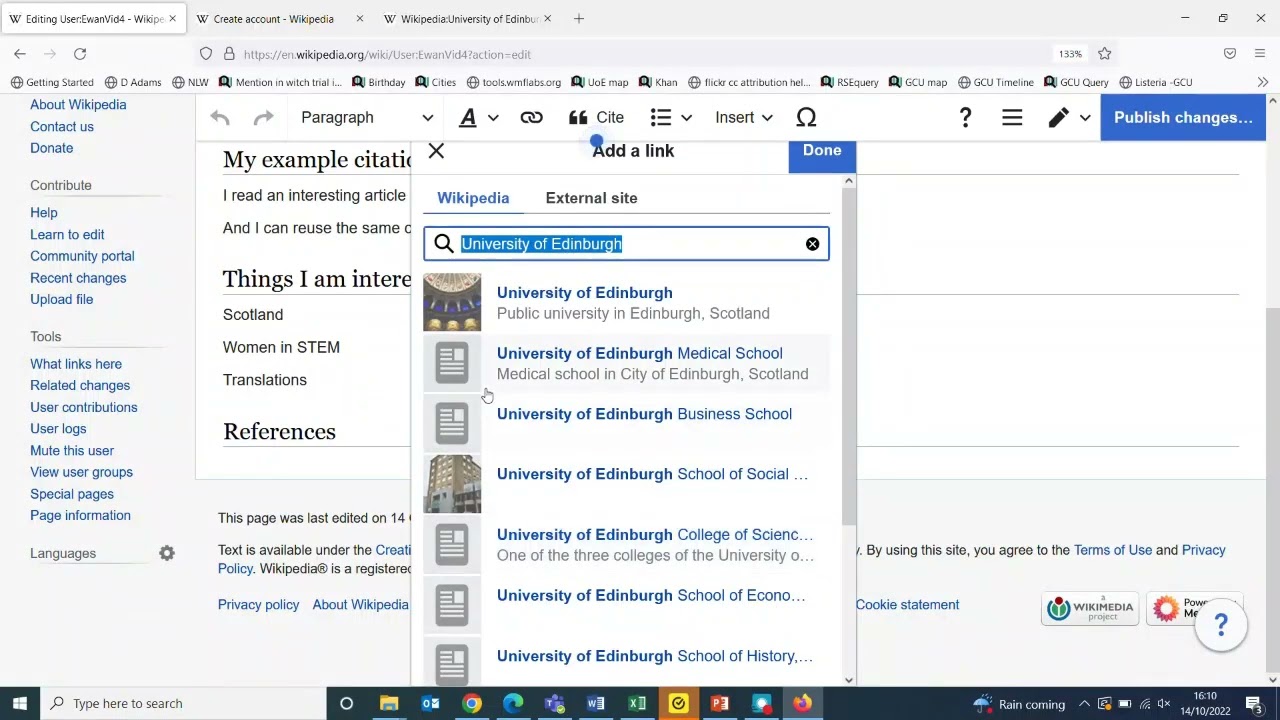
Task: Bookmark this page with star icon
Action: click(x=1104, y=54)
